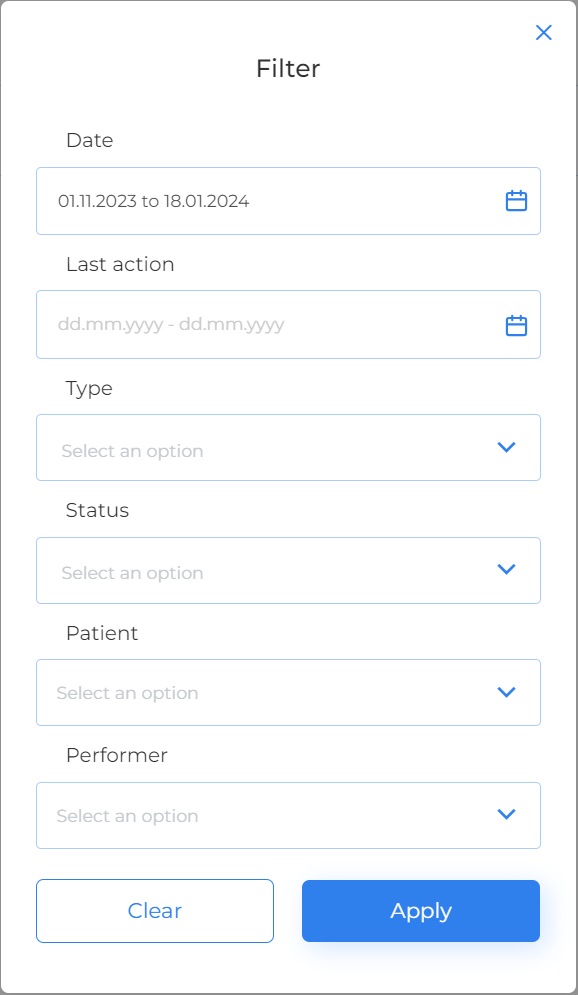Click the empty Last action date range field
Viewport: 578px width, 995px height.
(250, 324)
